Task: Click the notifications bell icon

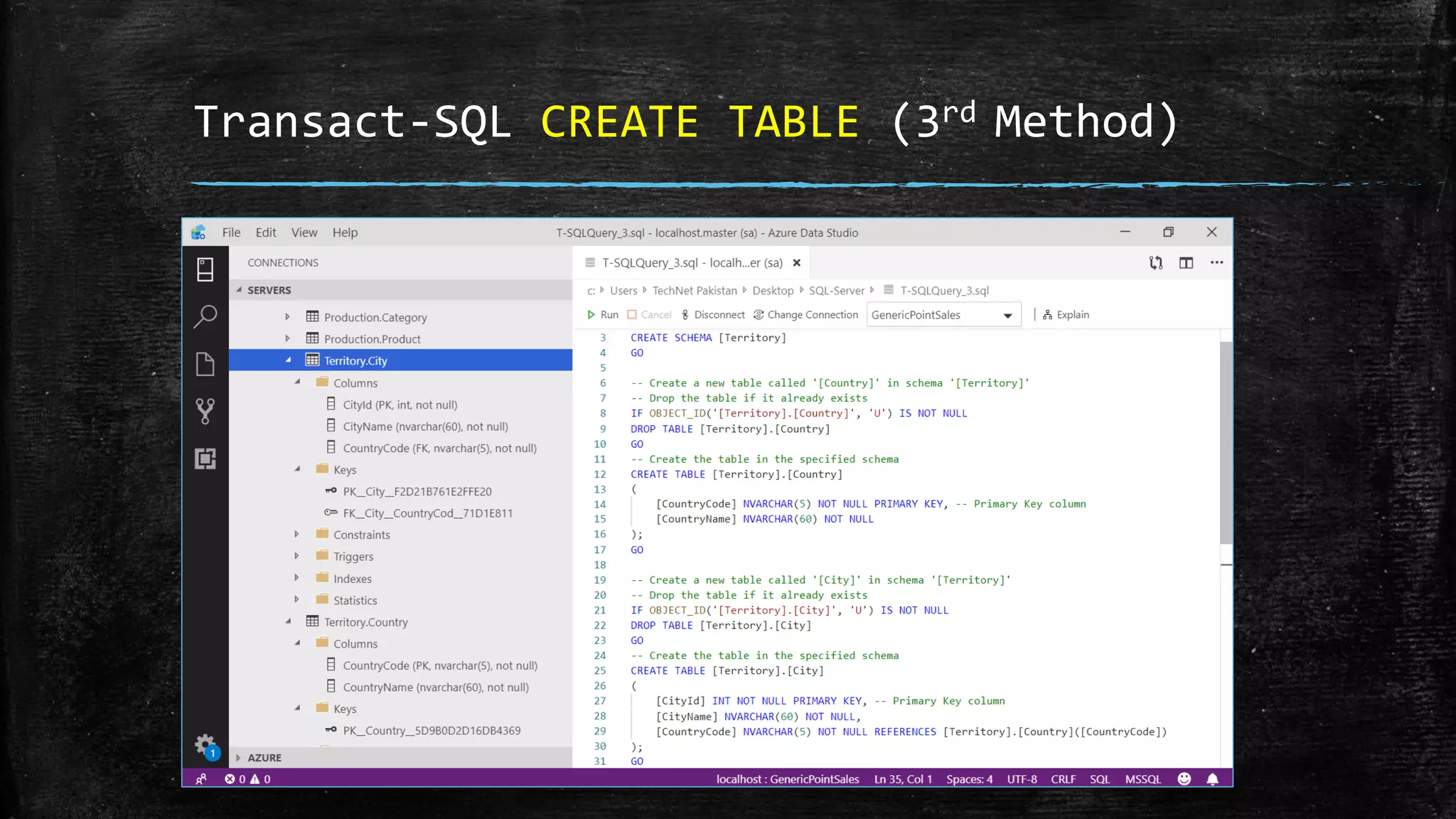Action: tap(1213, 779)
